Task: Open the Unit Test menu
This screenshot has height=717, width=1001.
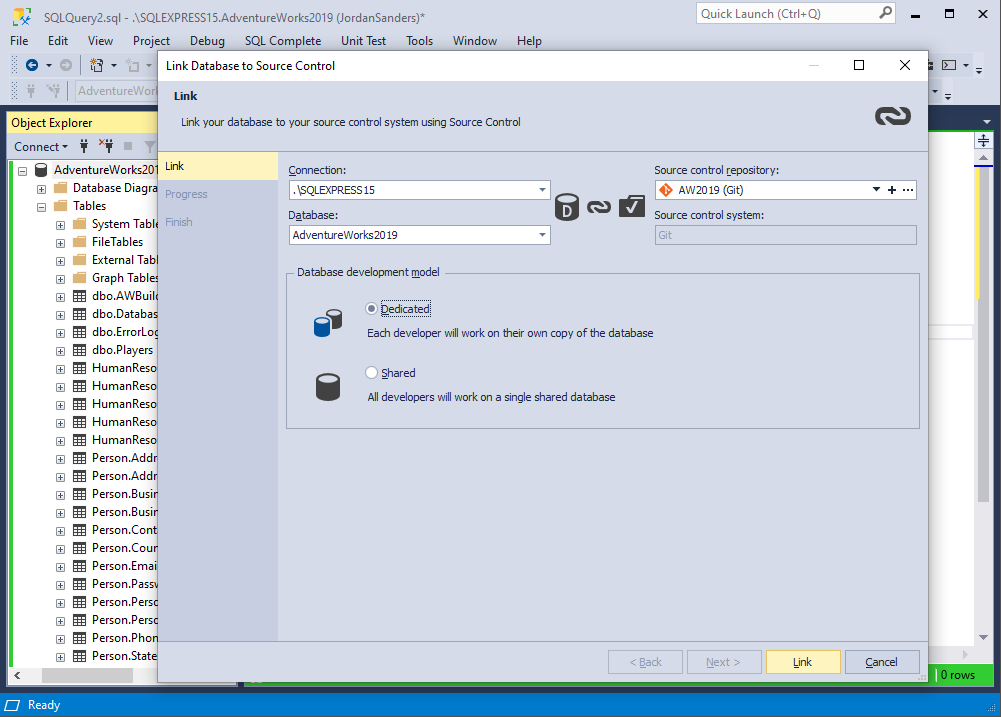Action: point(363,41)
